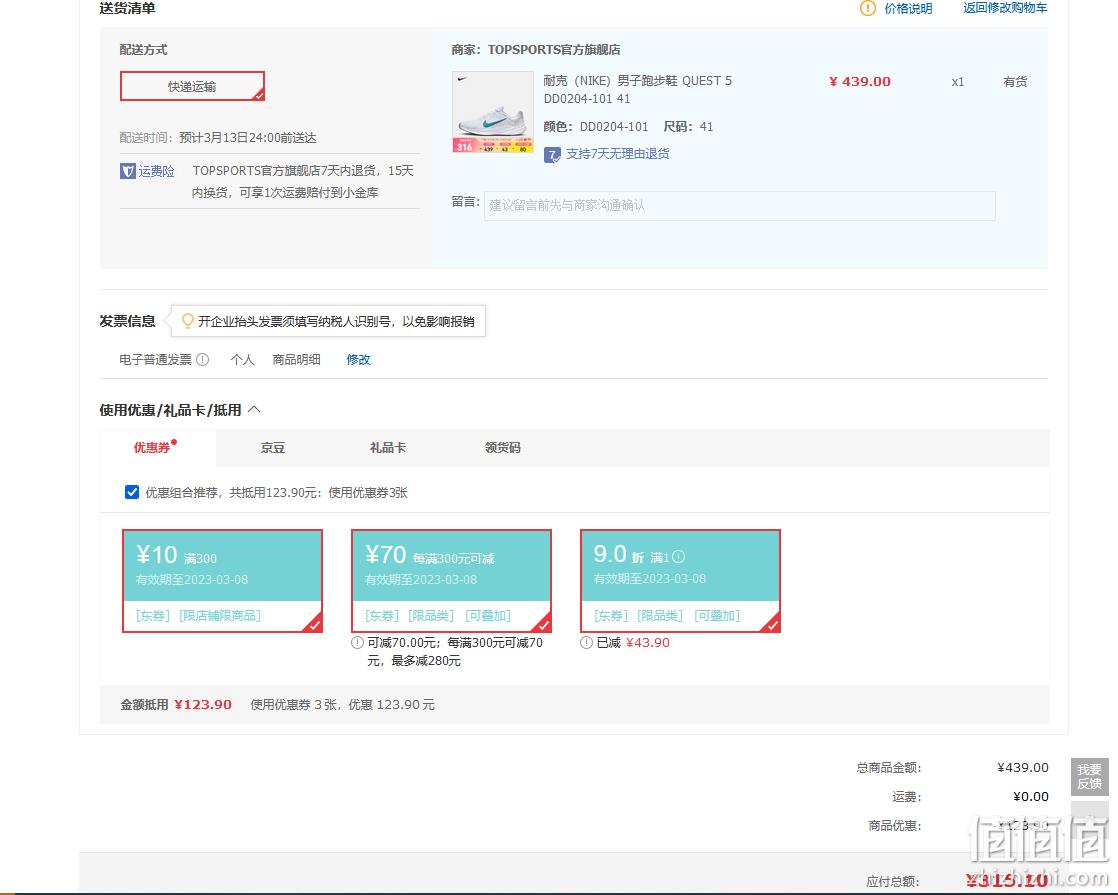Collapse the 使用优惠/礼品卡/抵用 section
This screenshot has width=1118, height=895.
click(254, 410)
